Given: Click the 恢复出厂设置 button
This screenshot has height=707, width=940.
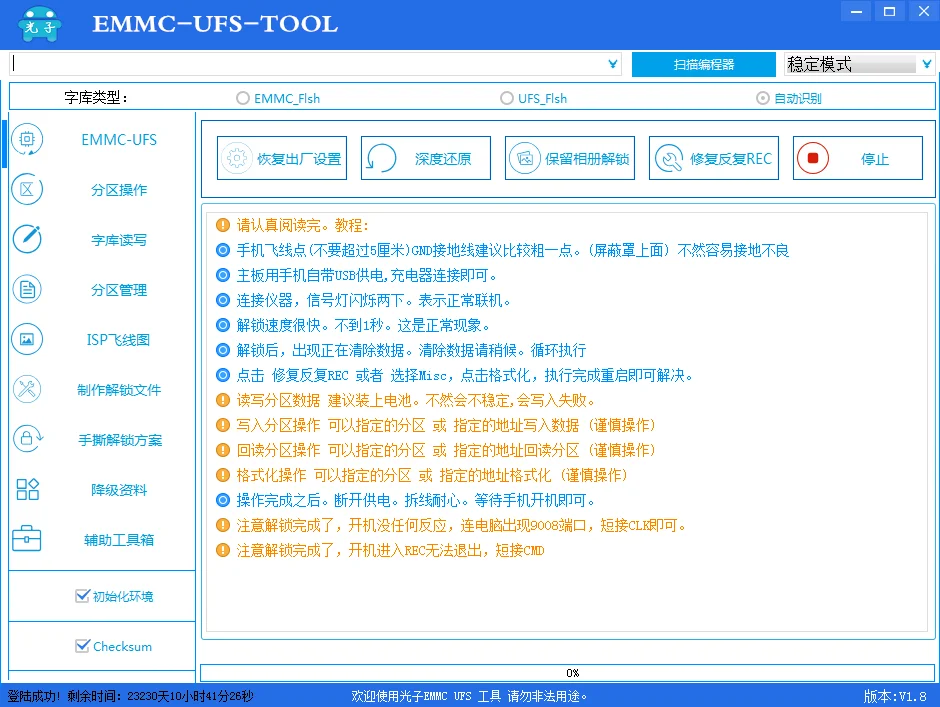Looking at the screenshot, I should pyautogui.click(x=282, y=158).
